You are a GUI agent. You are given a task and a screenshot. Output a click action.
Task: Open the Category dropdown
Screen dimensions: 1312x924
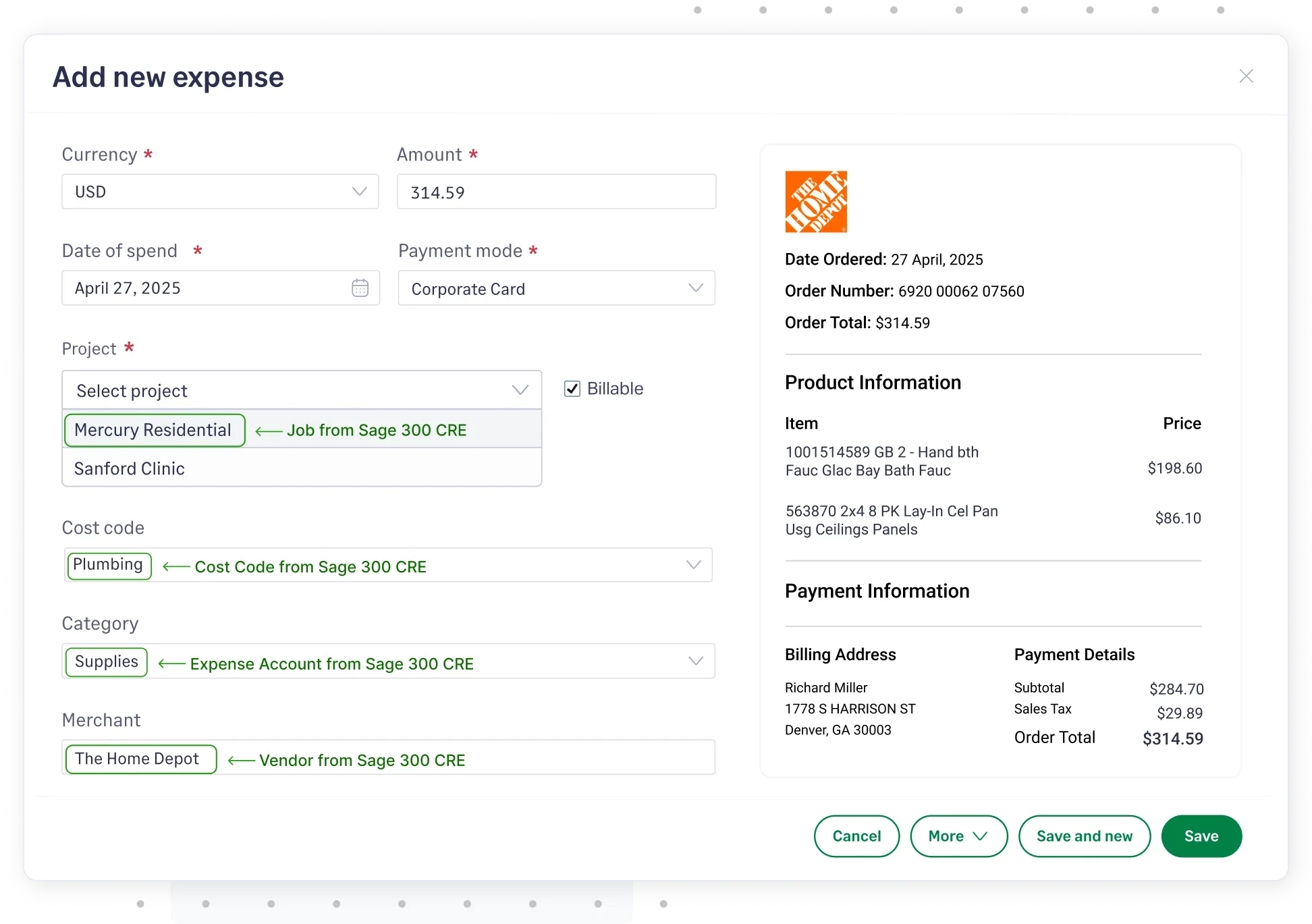(x=696, y=661)
